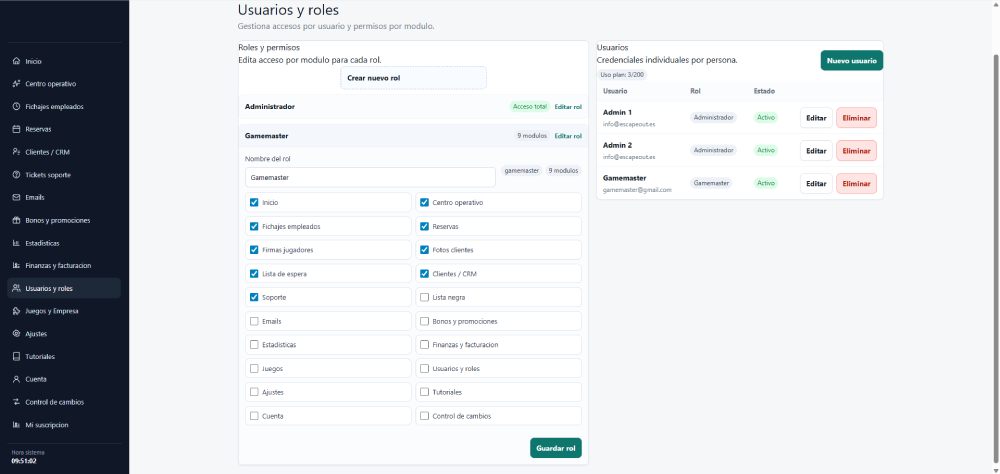Edit the Gamemaster user row
Viewport: 1000px width, 474px height.
point(816,184)
